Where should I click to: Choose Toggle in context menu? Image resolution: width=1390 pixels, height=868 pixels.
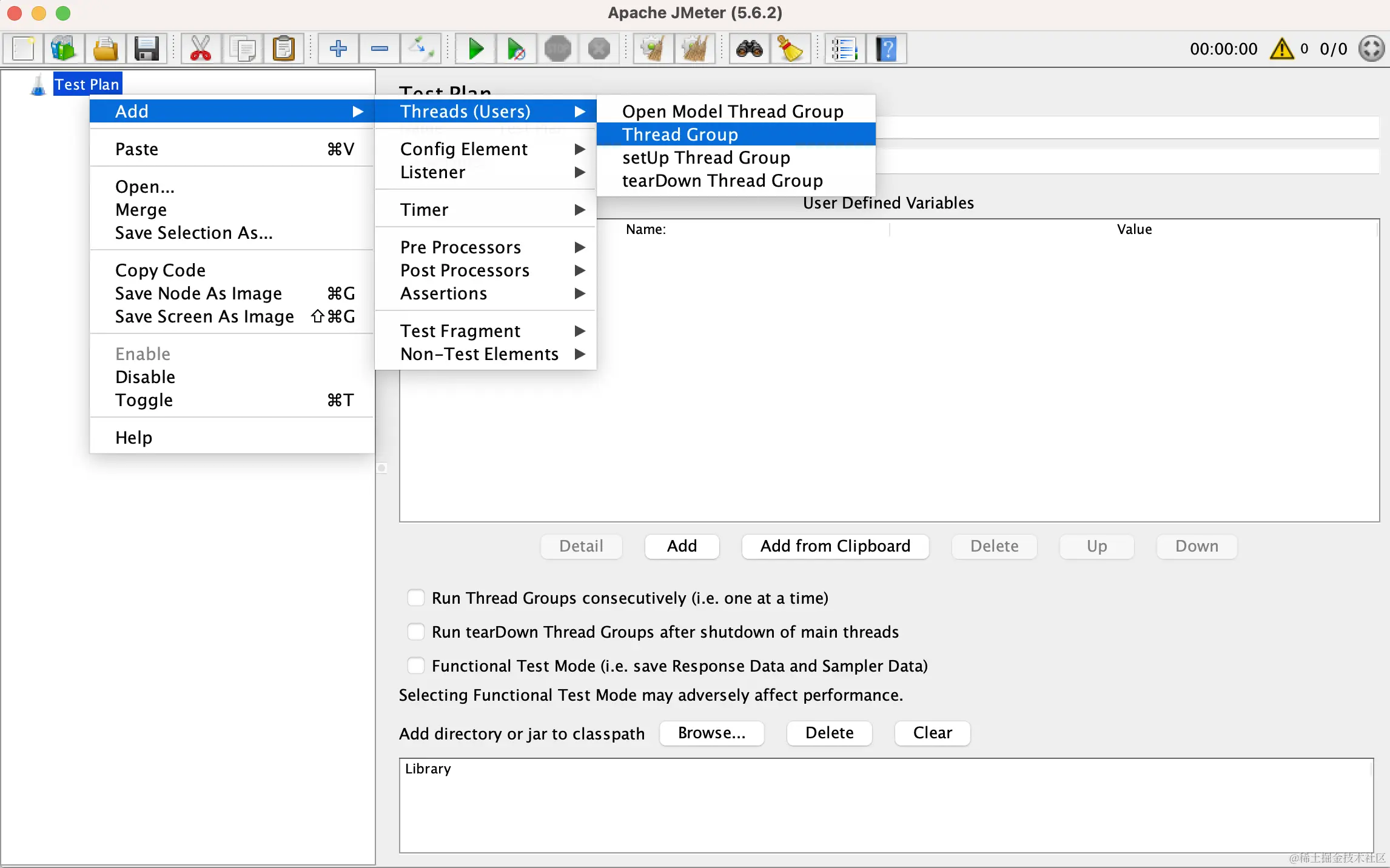232,400
